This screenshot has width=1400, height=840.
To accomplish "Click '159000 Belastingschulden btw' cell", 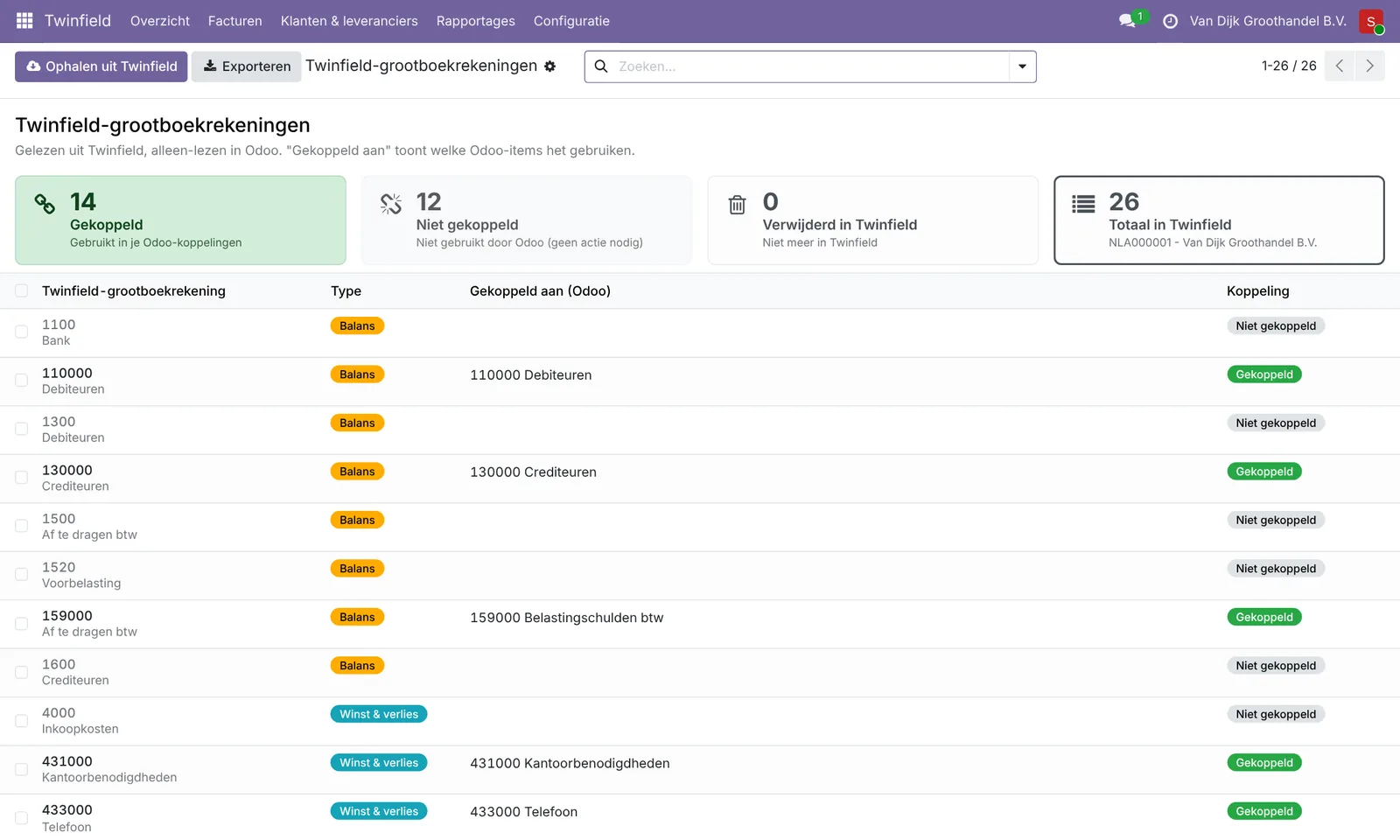I will coord(567,618).
